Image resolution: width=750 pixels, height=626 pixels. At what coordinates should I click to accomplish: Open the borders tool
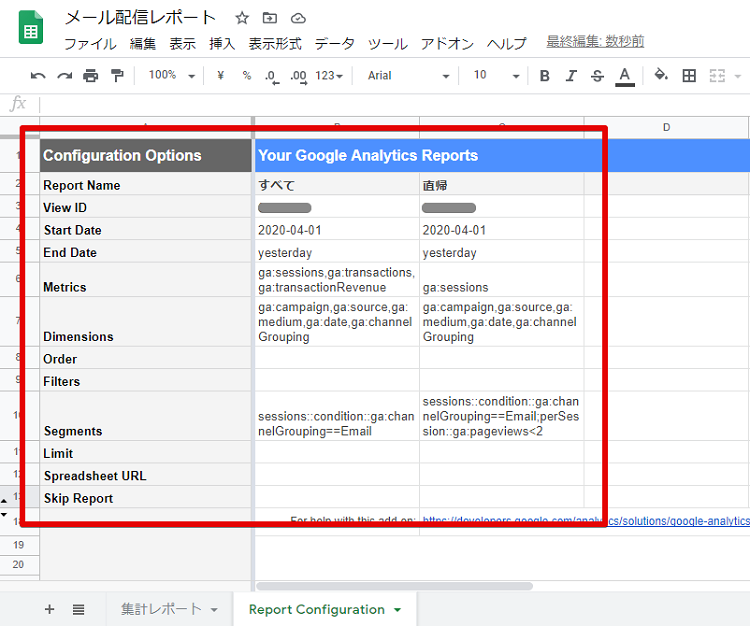click(689, 76)
